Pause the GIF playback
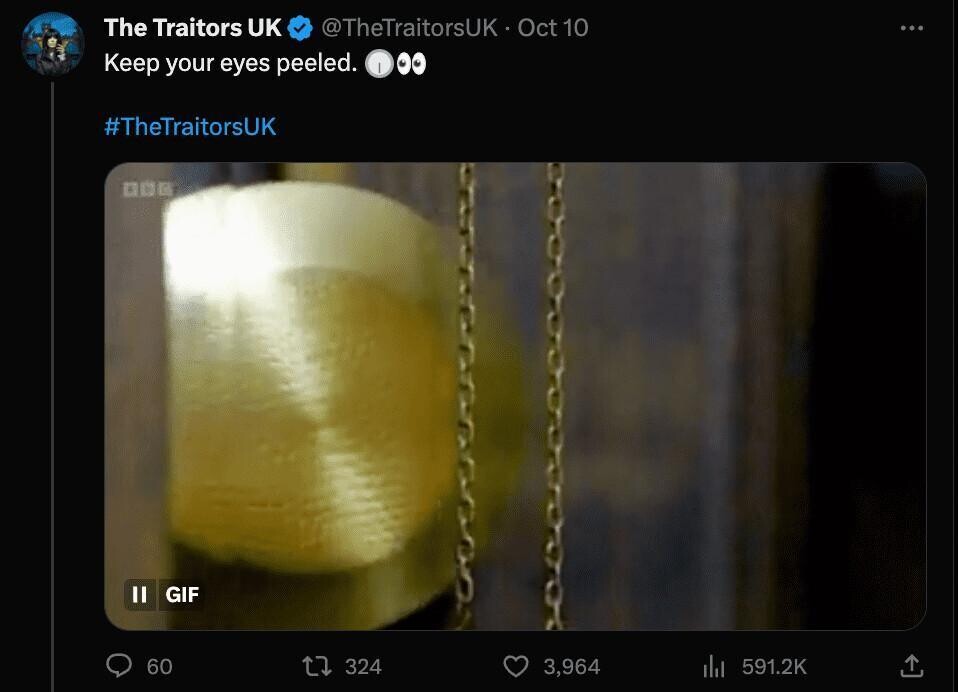 (x=139, y=594)
